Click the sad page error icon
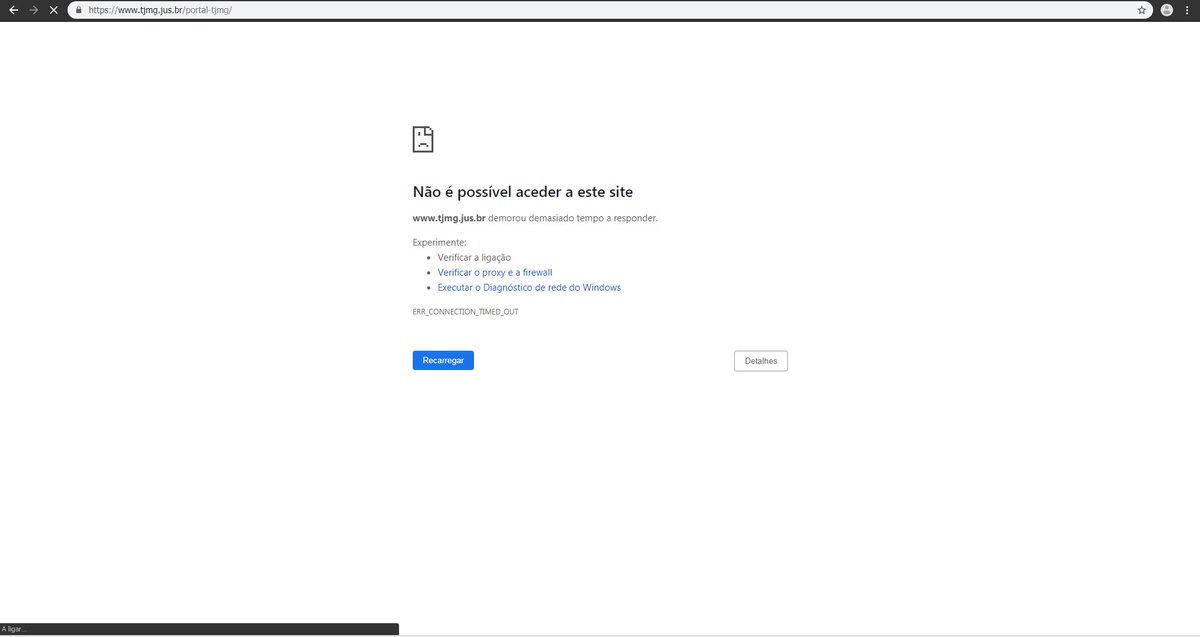The image size is (1200, 637). click(423, 139)
